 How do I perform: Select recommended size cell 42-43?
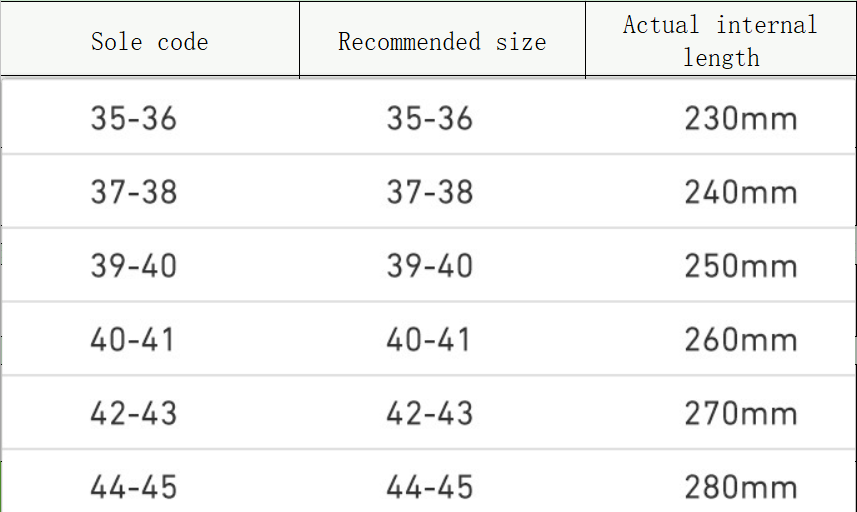coord(429,413)
